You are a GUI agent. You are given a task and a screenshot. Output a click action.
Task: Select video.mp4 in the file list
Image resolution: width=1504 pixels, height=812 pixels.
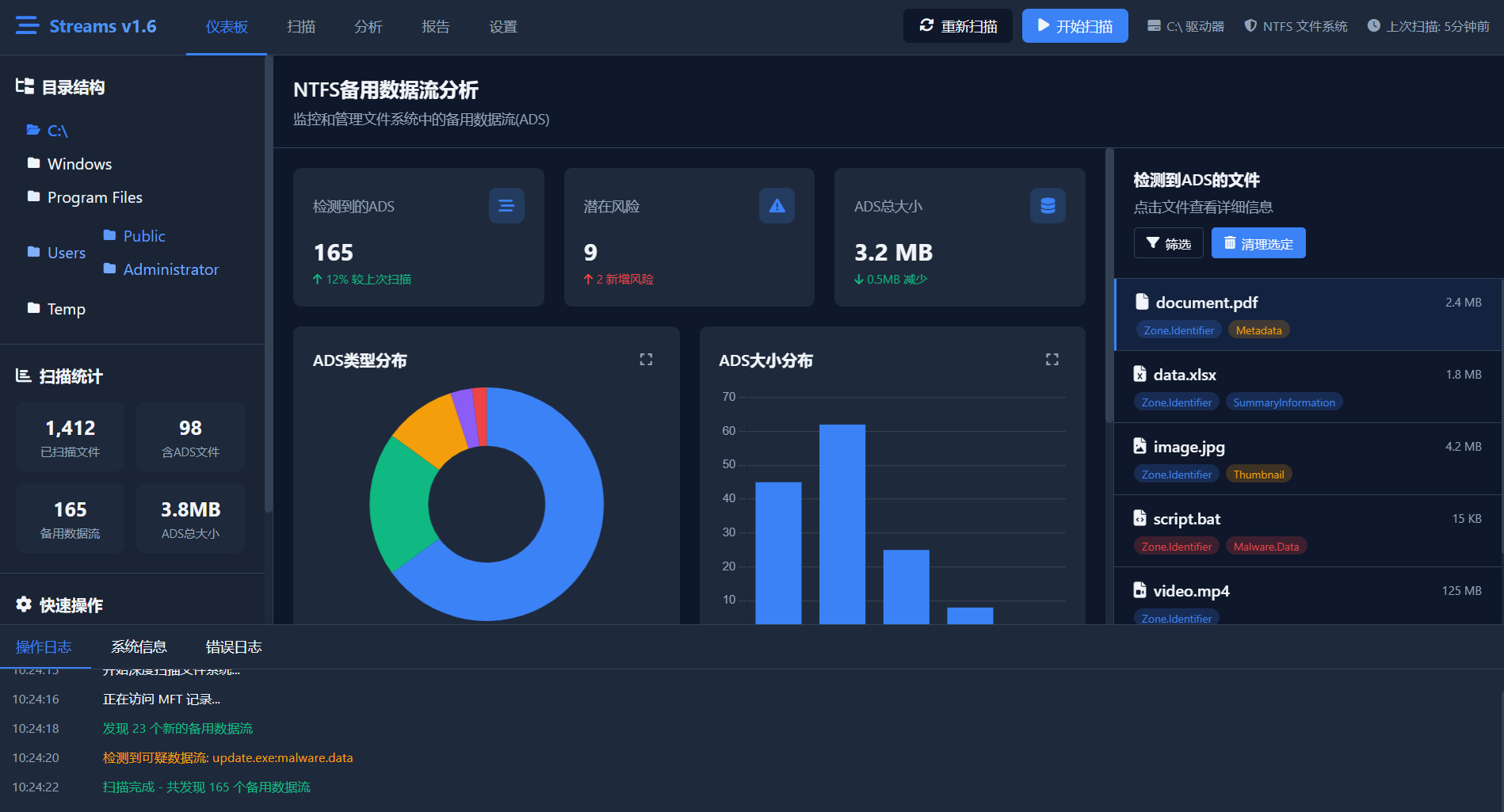point(1308,596)
